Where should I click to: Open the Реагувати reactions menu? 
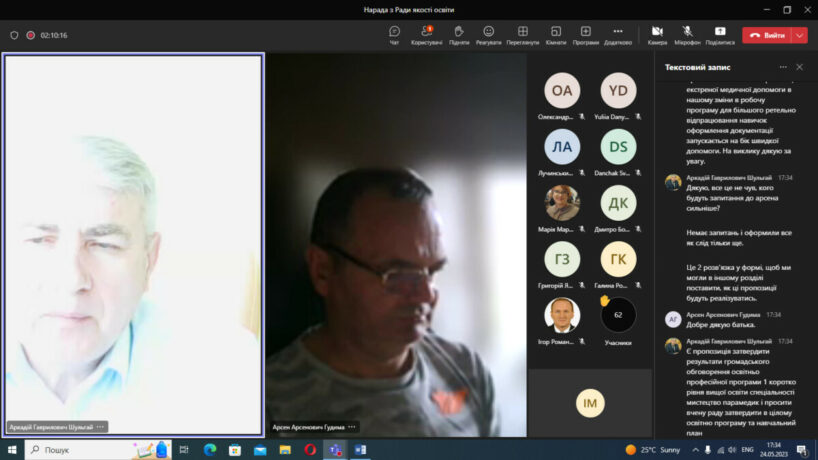[x=489, y=34]
